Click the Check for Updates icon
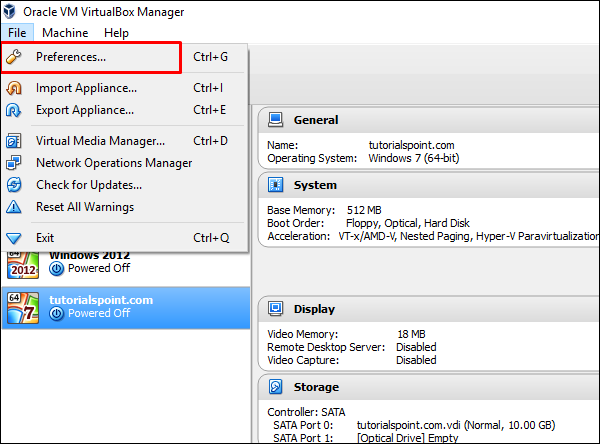 (14, 185)
